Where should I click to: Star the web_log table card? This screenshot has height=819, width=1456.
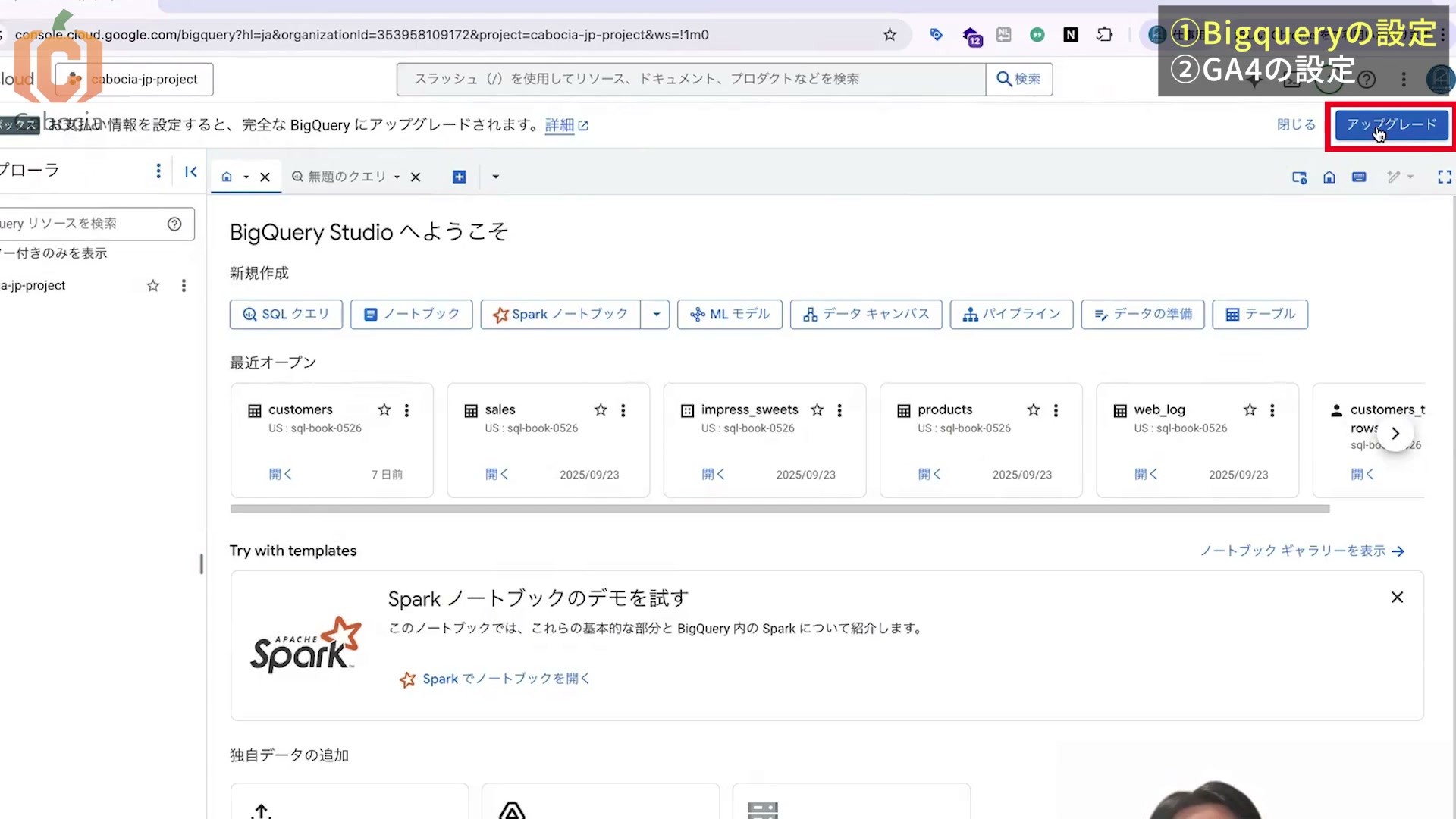click(x=1250, y=410)
